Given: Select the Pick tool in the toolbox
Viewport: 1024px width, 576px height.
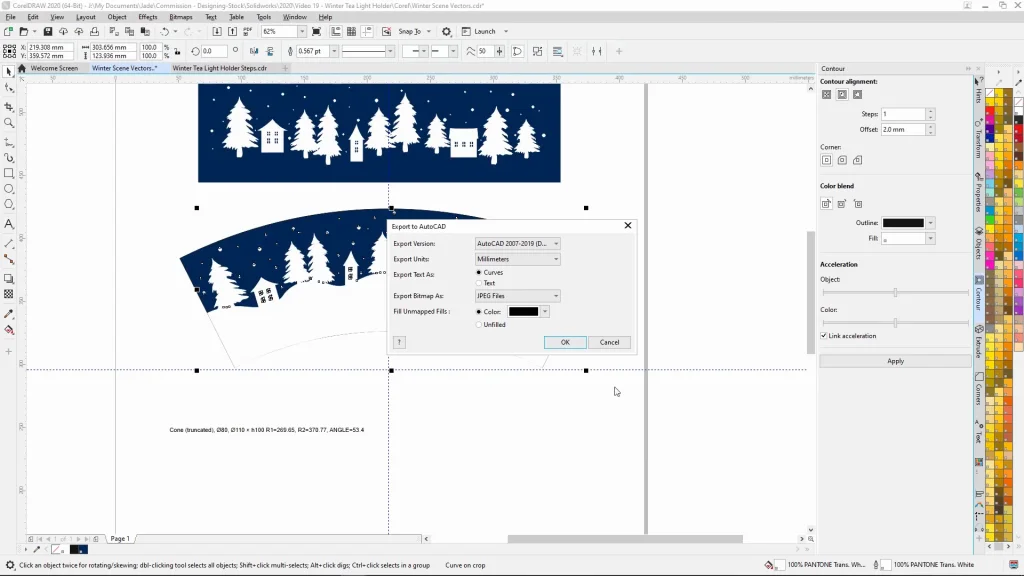Looking at the screenshot, I should pyautogui.click(x=9, y=72).
